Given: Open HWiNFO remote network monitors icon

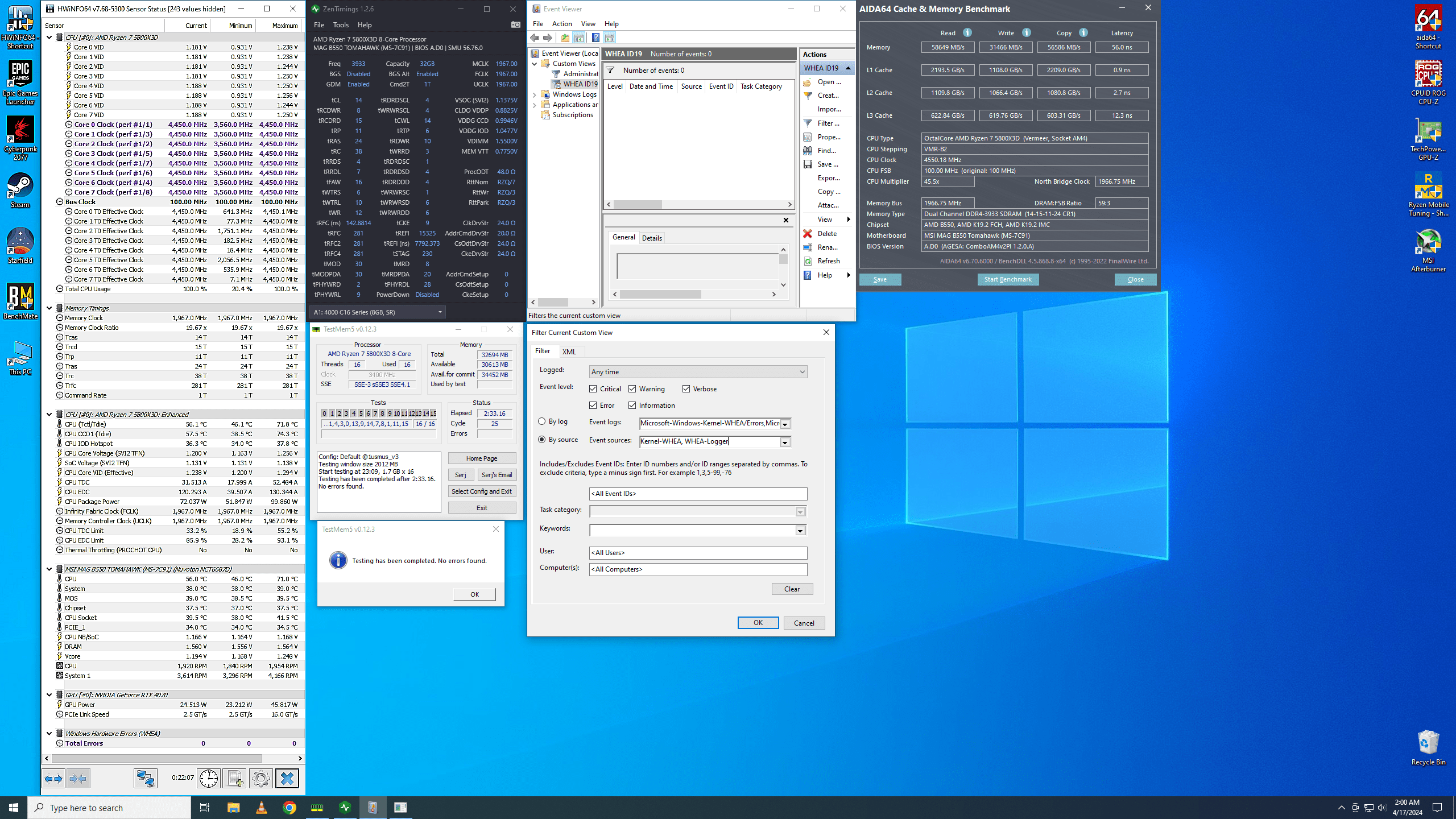Looking at the screenshot, I should [x=146, y=779].
